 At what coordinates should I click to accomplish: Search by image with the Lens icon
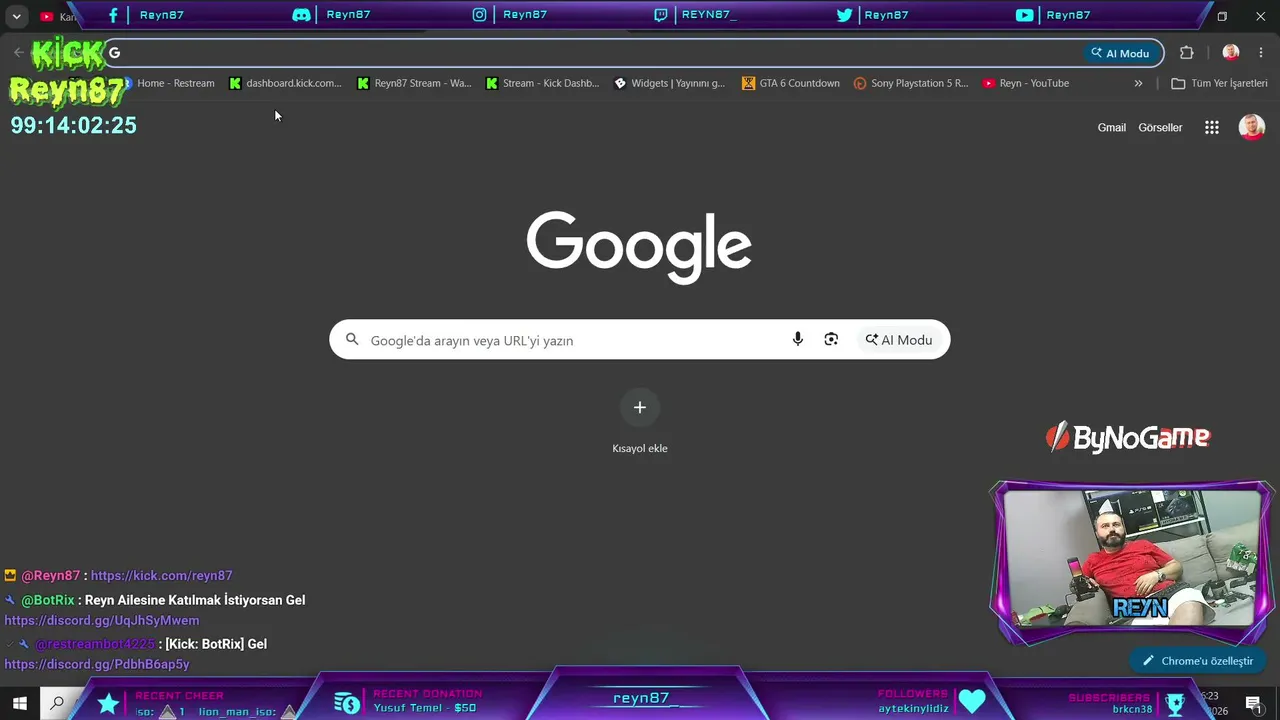831,340
